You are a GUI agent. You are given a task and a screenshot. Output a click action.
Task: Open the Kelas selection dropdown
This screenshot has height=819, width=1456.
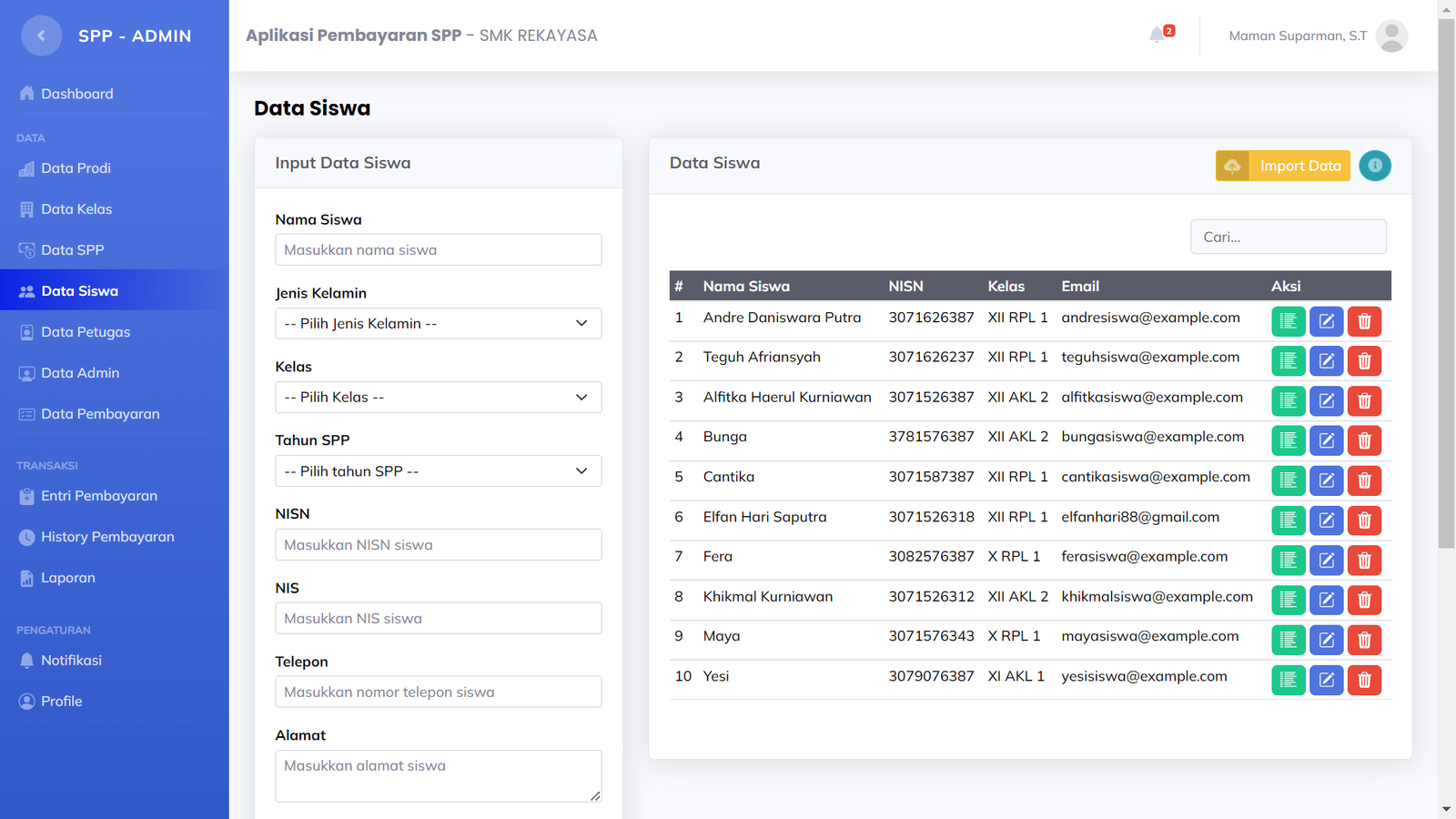[x=438, y=398]
